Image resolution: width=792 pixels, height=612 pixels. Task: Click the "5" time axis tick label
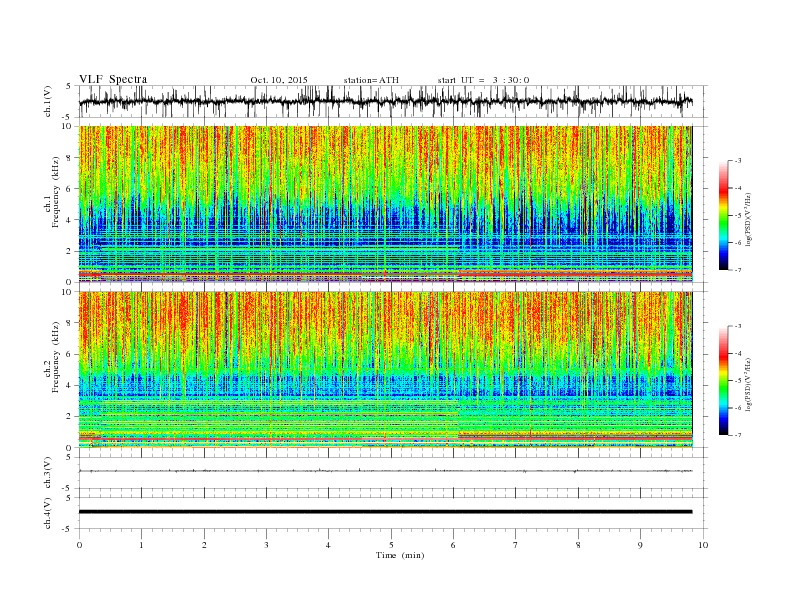coord(391,545)
